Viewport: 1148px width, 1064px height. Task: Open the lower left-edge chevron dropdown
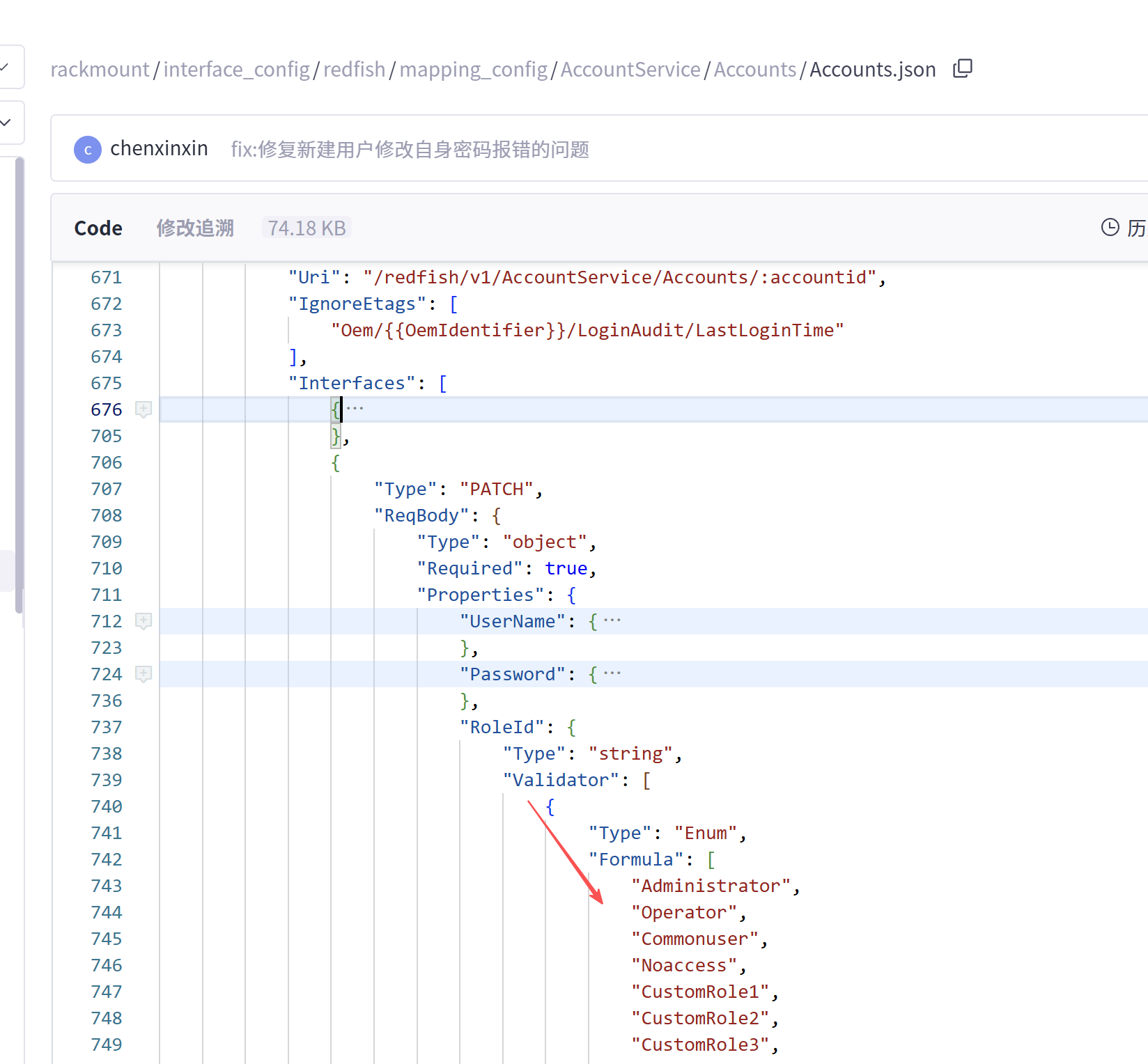[6, 123]
